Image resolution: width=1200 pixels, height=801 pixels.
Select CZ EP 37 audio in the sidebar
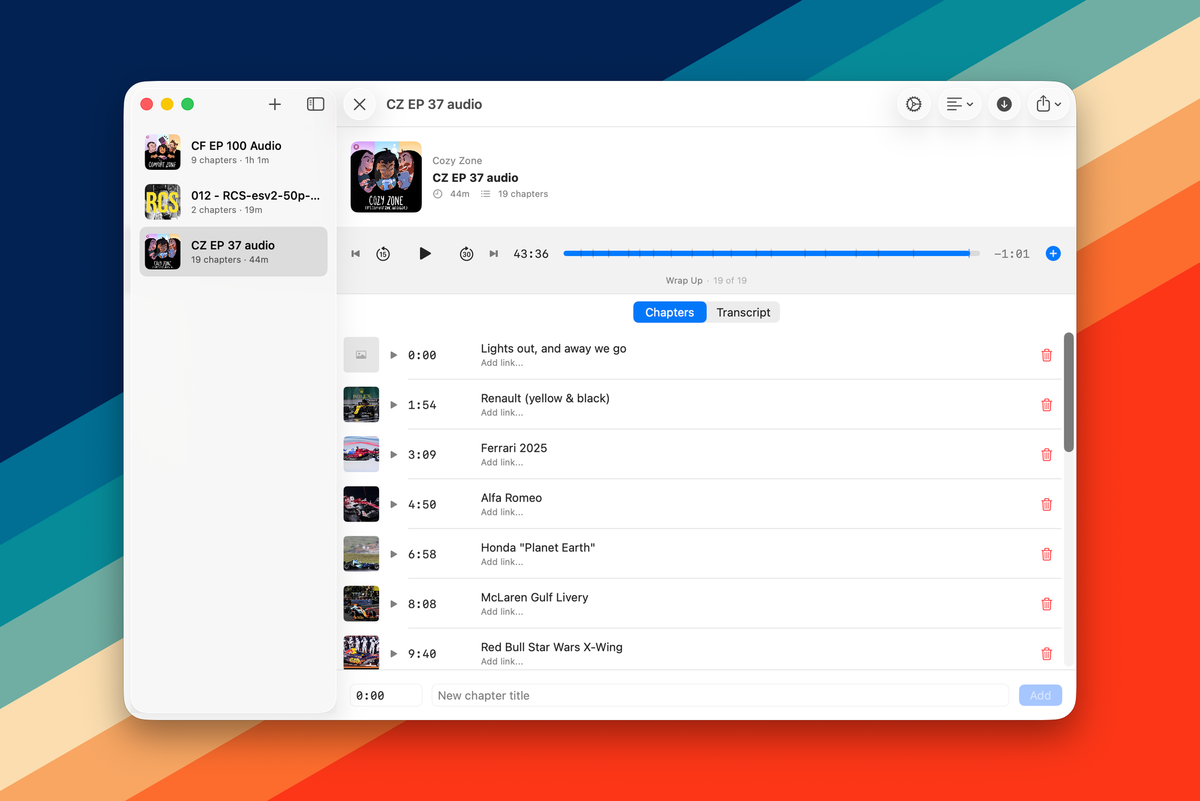click(233, 252)
